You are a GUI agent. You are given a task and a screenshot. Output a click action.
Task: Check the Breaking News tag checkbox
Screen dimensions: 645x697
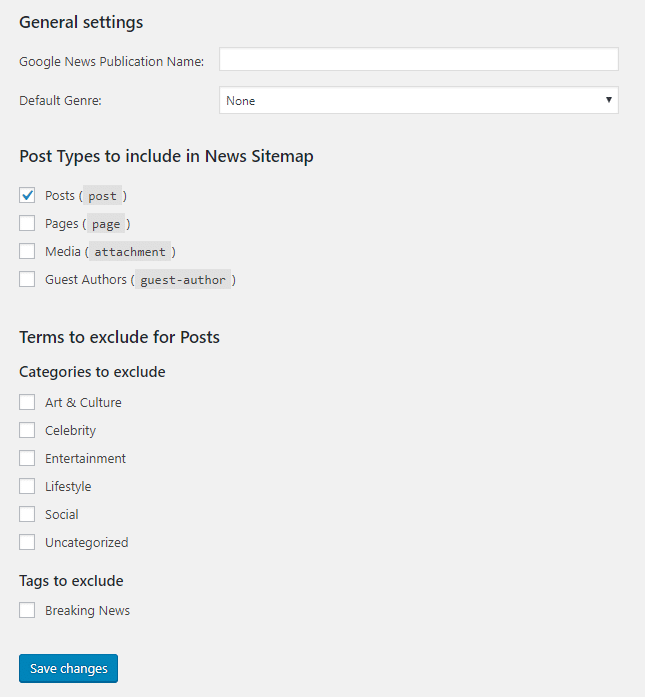pos(27,610)
